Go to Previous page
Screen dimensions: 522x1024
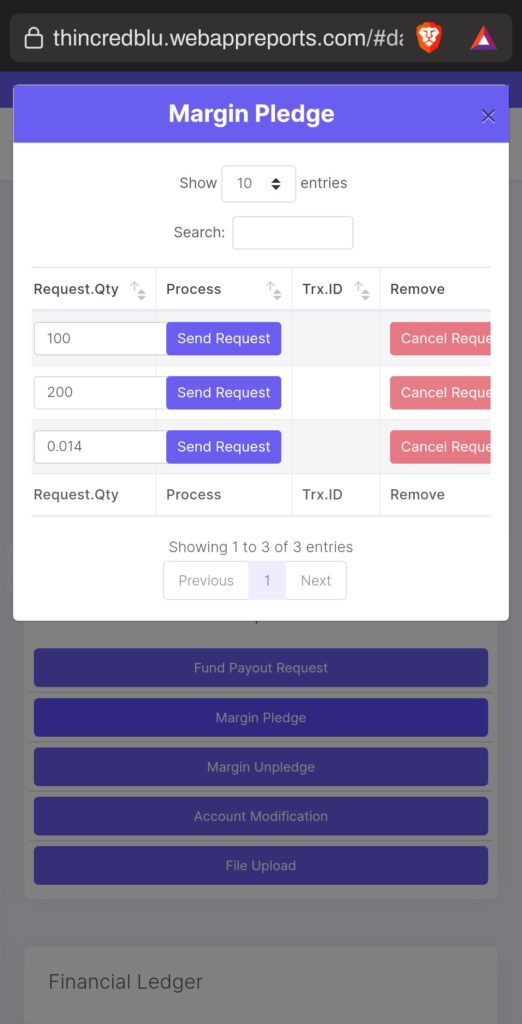[206, 581]
